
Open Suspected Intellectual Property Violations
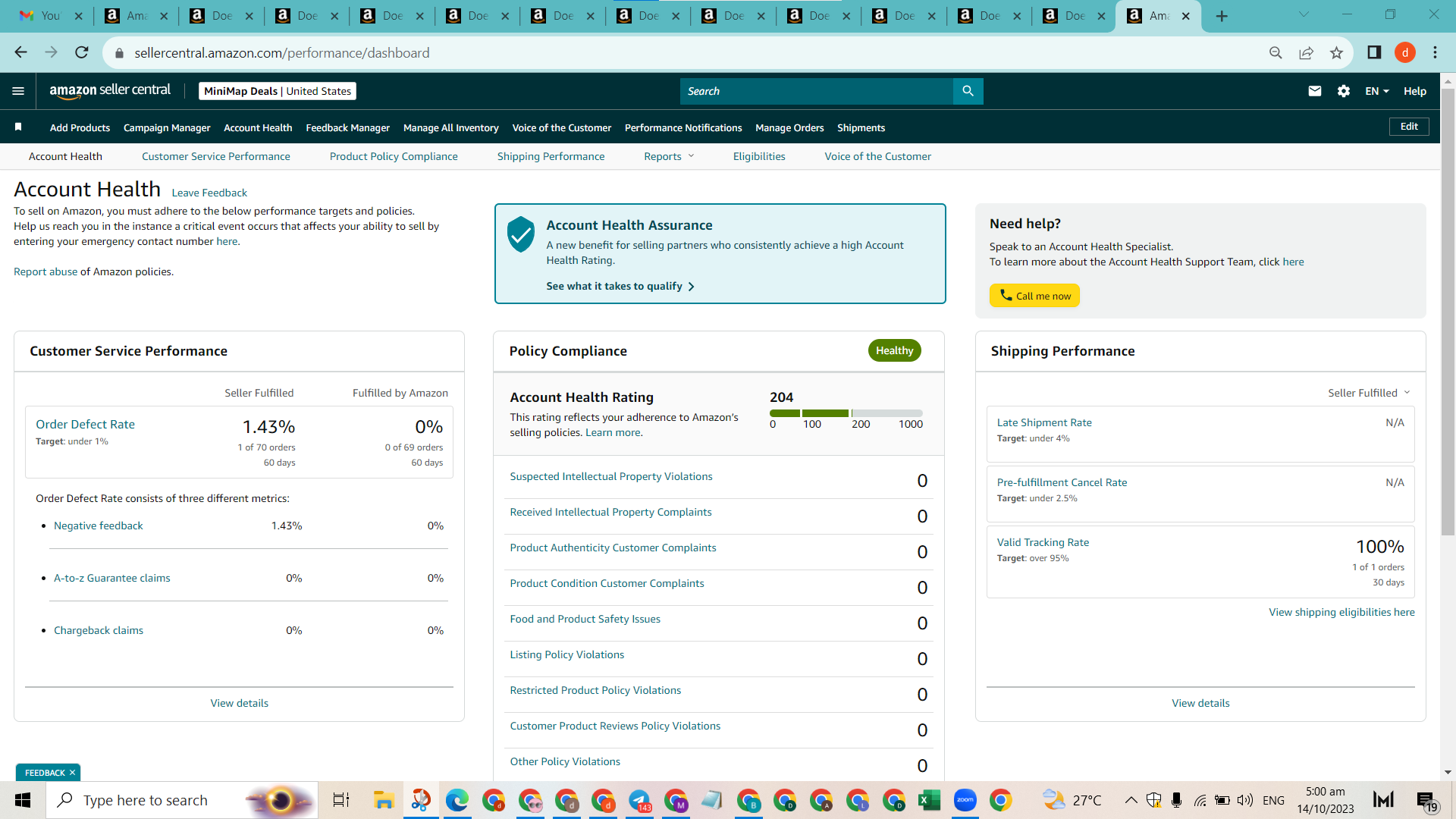(x=611, y=476)
